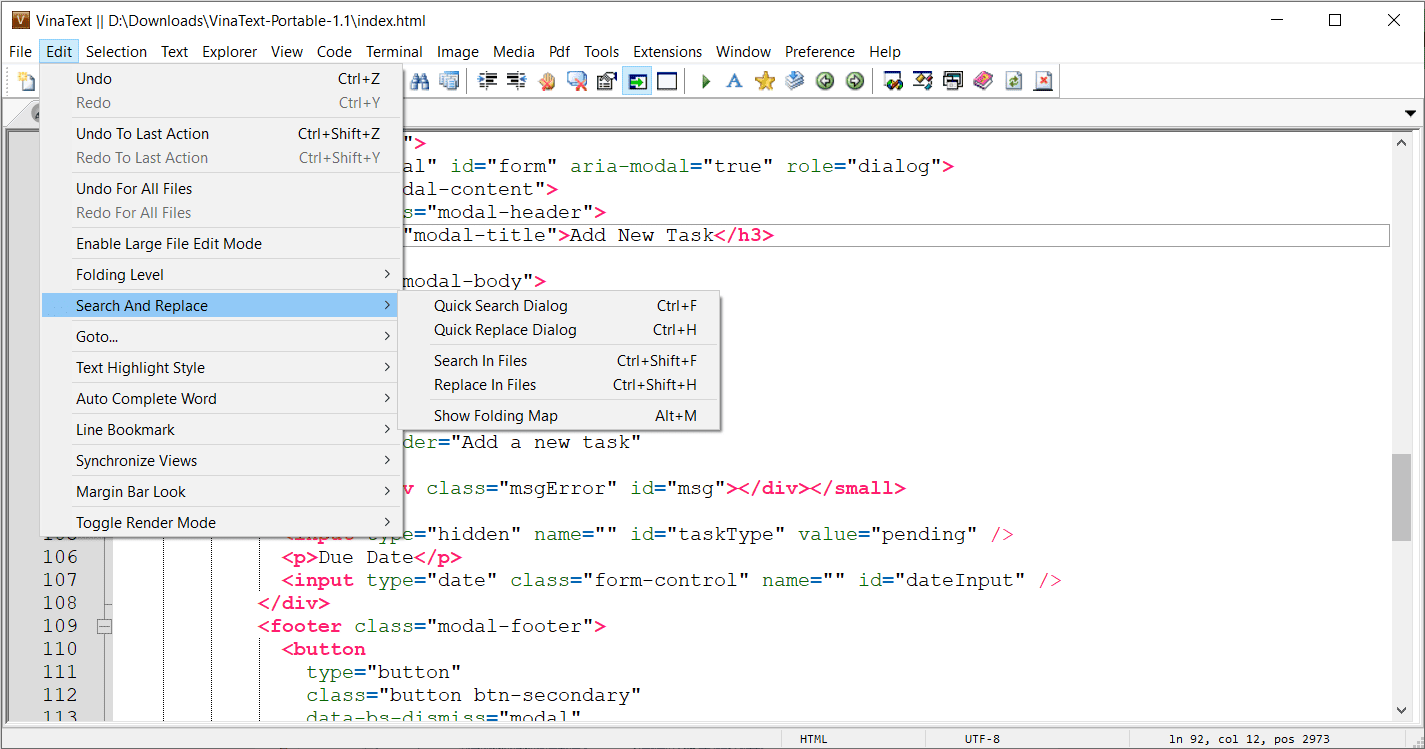Screen dimensions: 1425x749
Task: Select Undo For All Files
Action: (x=221, y=188)
